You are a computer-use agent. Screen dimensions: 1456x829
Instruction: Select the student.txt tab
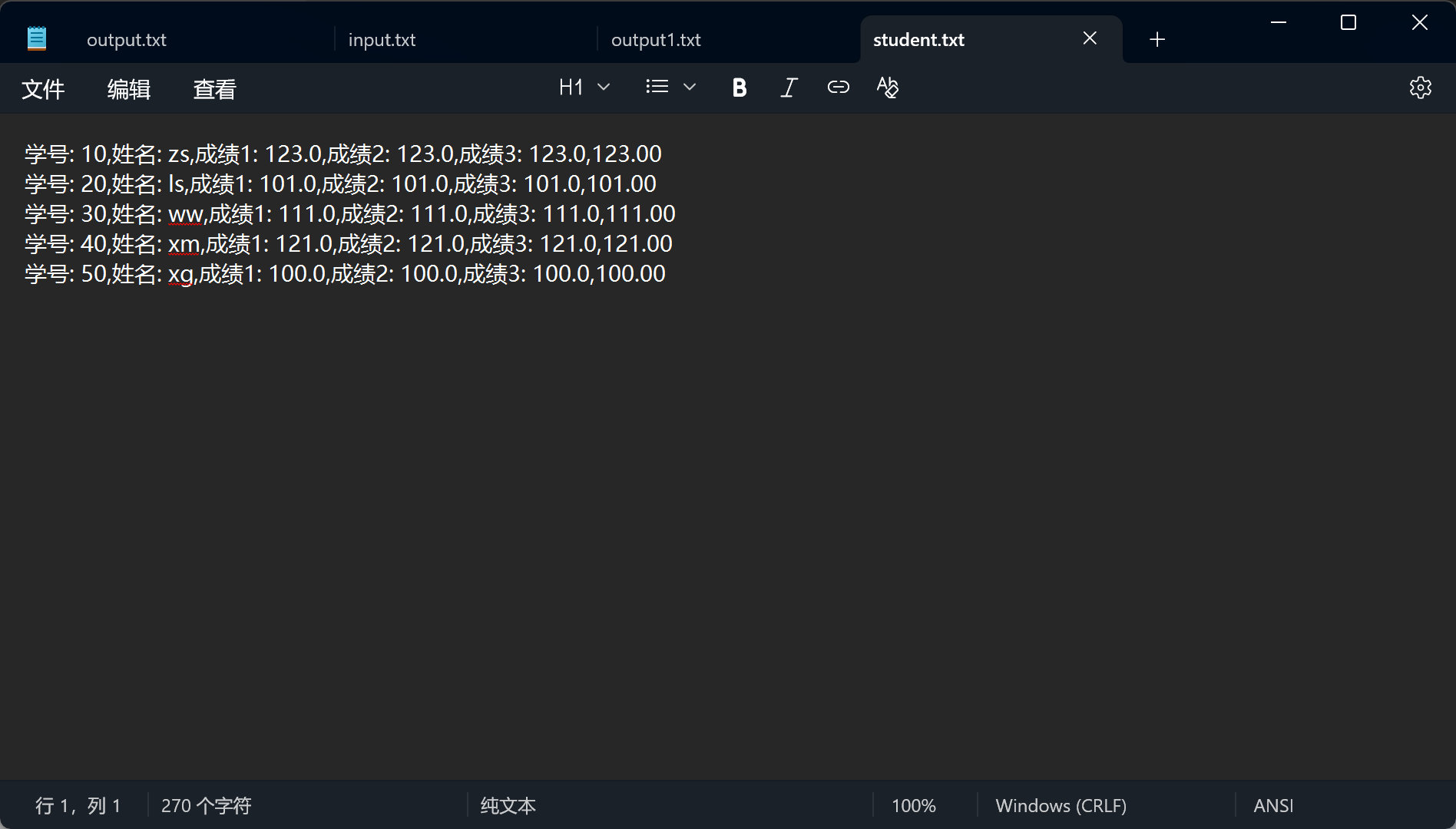pyautogui.click(x=918, y=40)
